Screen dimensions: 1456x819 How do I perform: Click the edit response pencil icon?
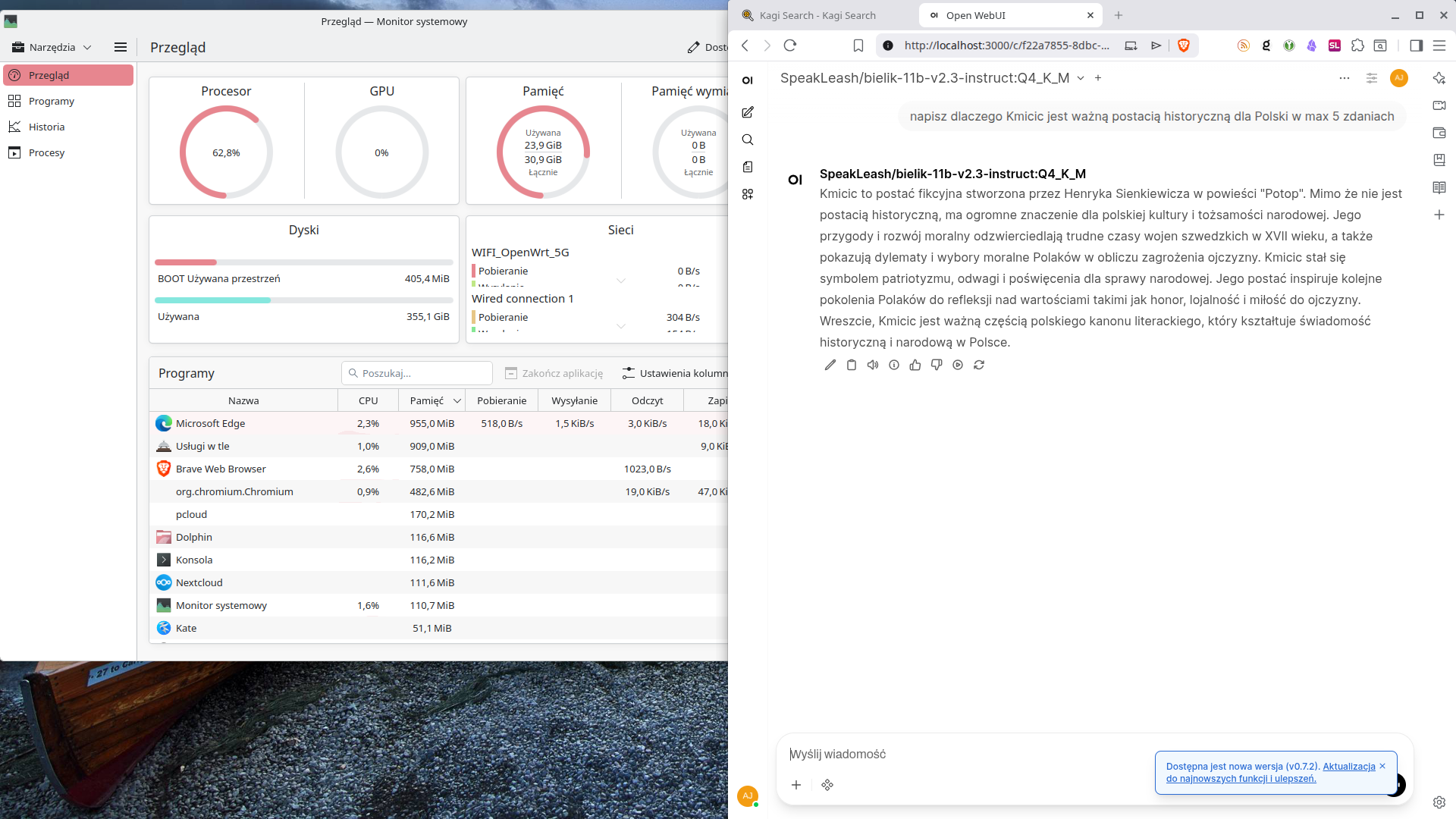point(830,365)
